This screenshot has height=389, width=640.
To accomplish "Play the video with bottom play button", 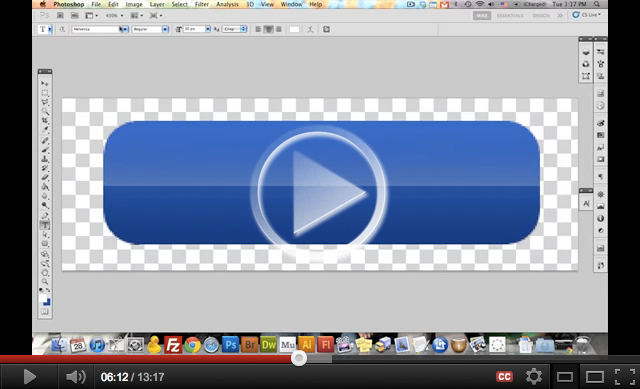I will tap(29, 377).
